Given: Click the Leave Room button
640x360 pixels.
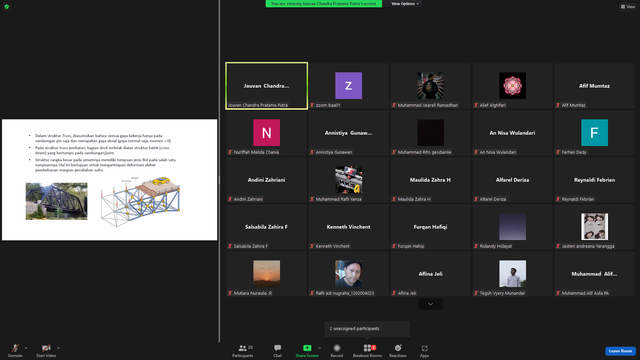Looking at the screenshot, I should [620, 351].
